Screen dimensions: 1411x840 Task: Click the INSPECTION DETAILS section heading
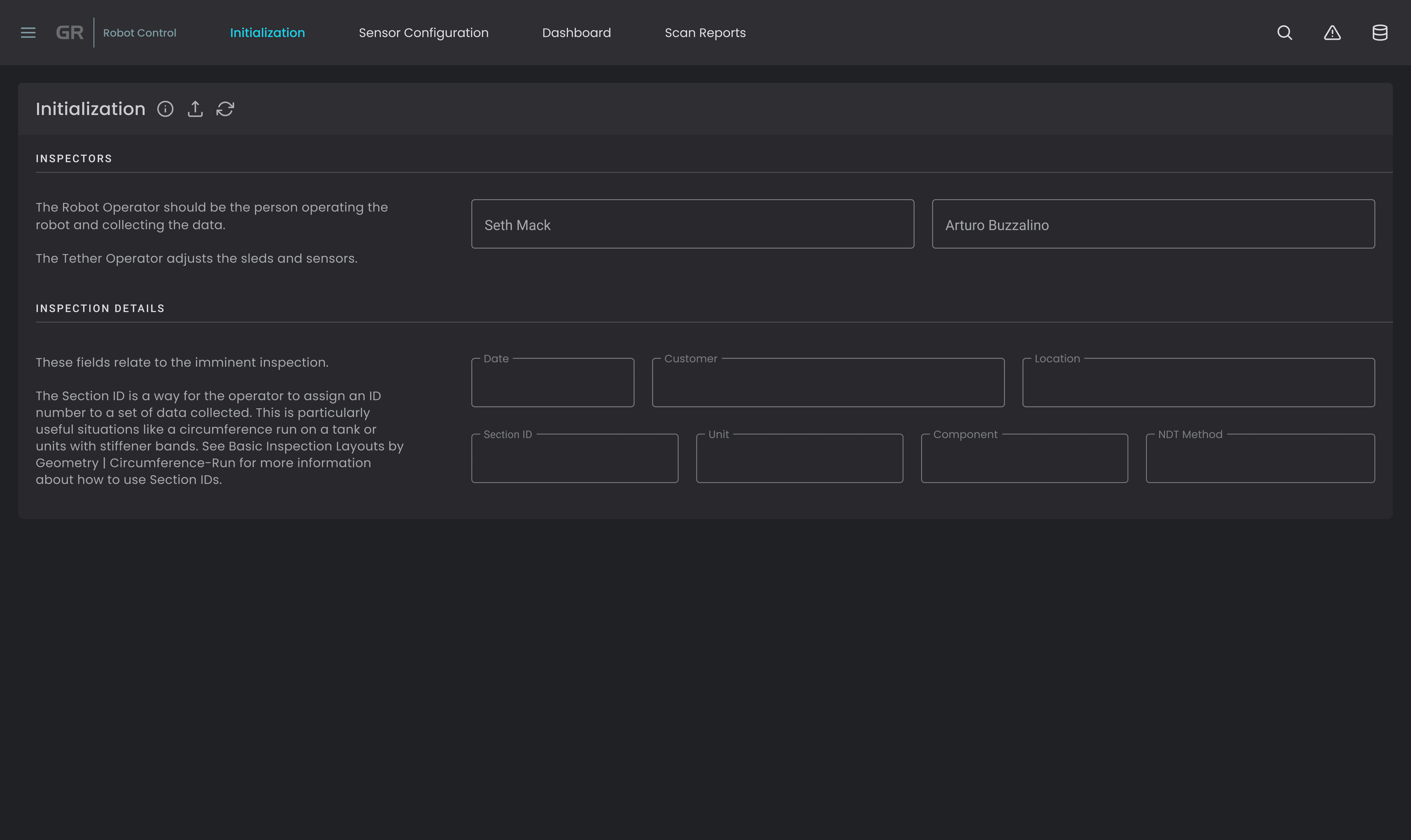point(100,308)
